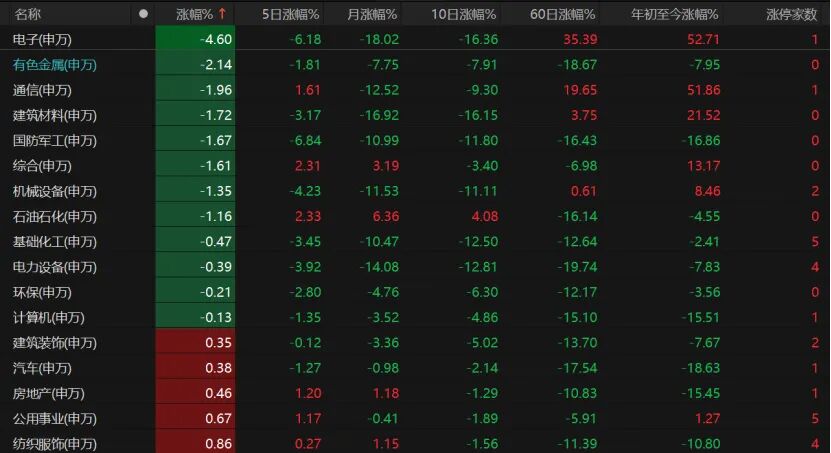Select the 电子(申万) row
Viewport: 831px width, 453px height.
click(x=416, y=39)
